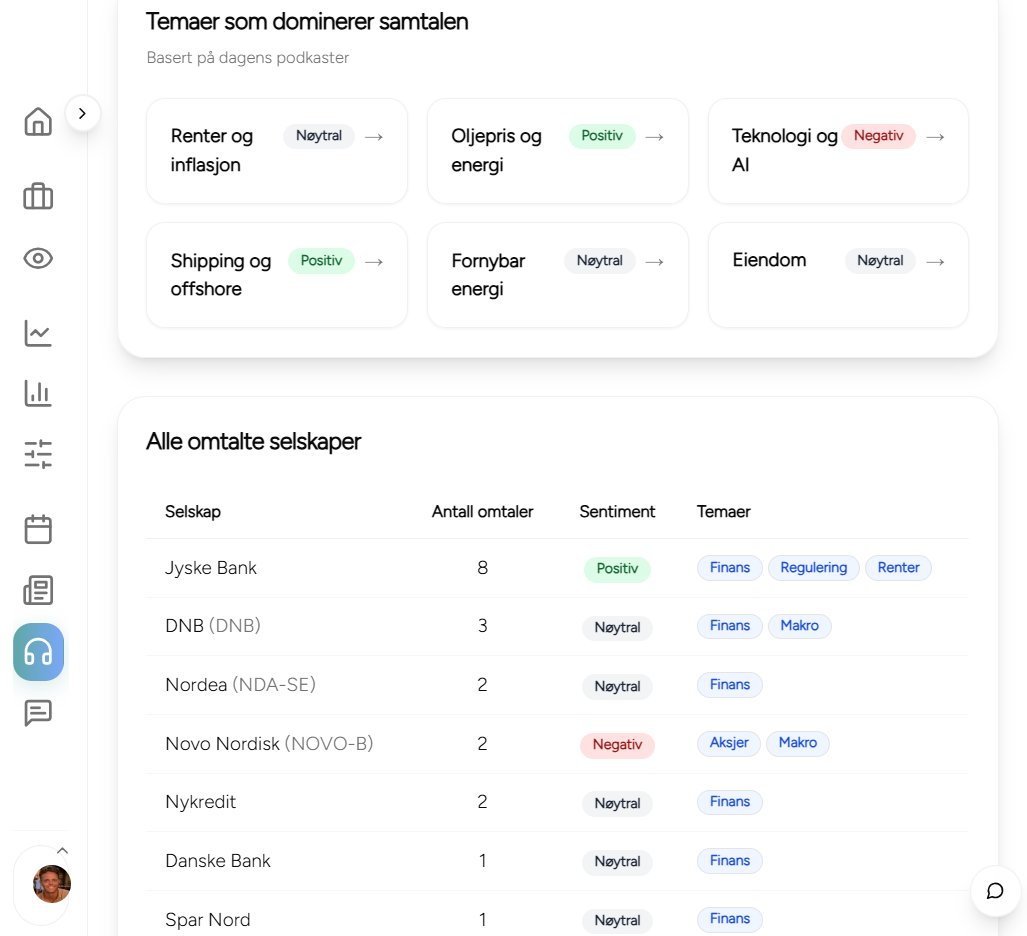Open the calendar icon in sidebar
This screenshot has width=1027, height=936.
tap(38, 529)
